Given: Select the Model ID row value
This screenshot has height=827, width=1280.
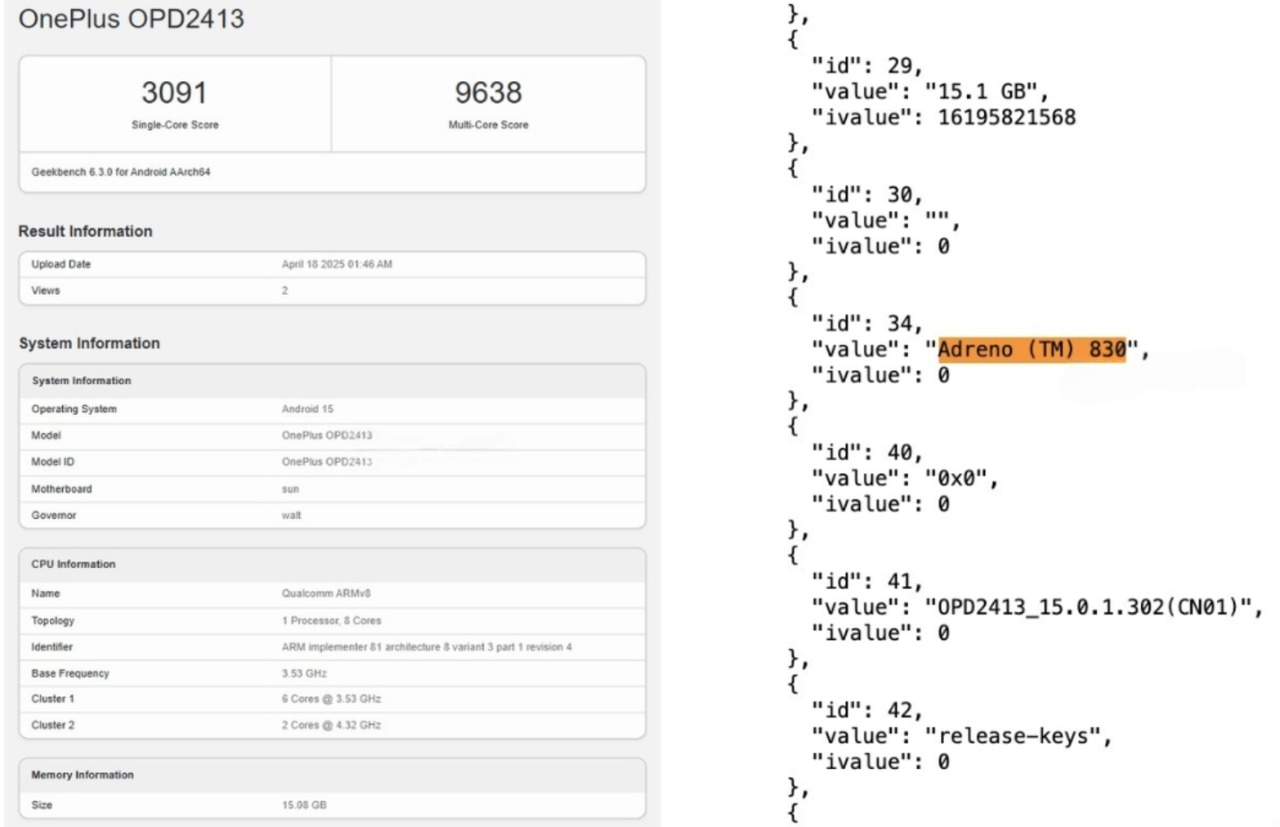Looking at the screenshot, I should tap(327, 462).
